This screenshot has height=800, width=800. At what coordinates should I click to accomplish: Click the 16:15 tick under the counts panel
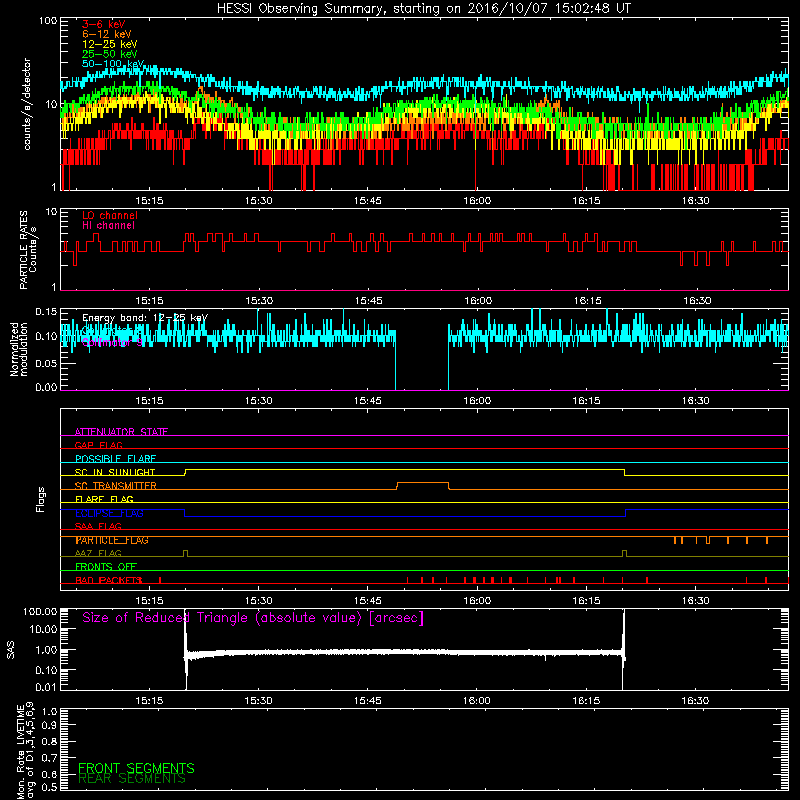[x=586, y=201]
